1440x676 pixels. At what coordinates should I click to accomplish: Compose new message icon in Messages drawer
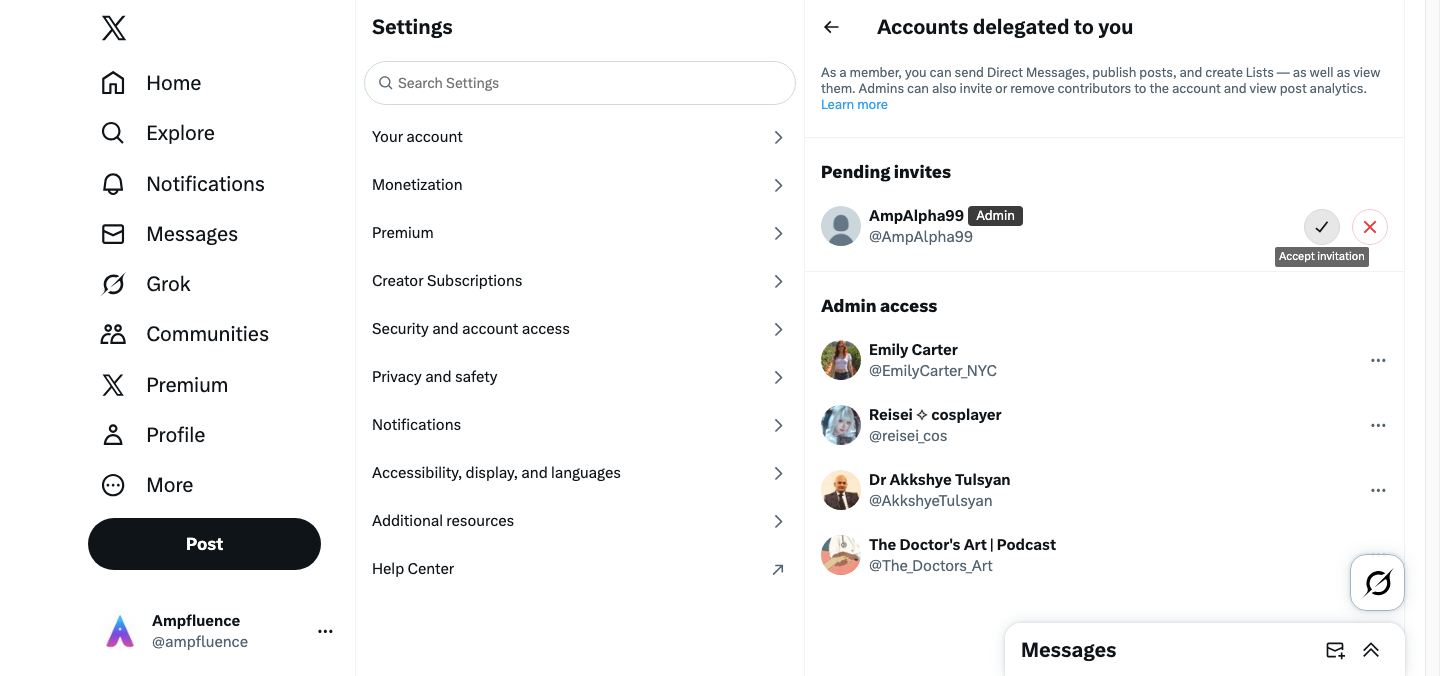(1335, 650)
